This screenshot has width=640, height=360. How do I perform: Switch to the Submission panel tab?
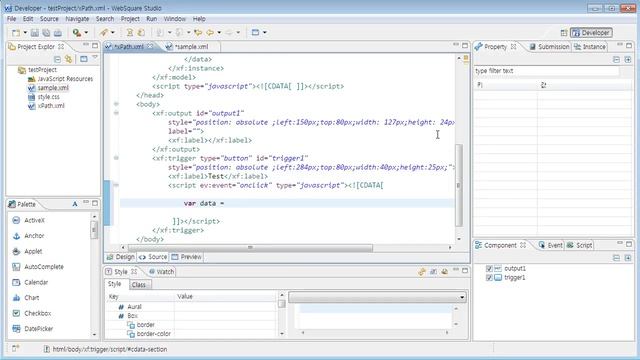pos(549,47)
